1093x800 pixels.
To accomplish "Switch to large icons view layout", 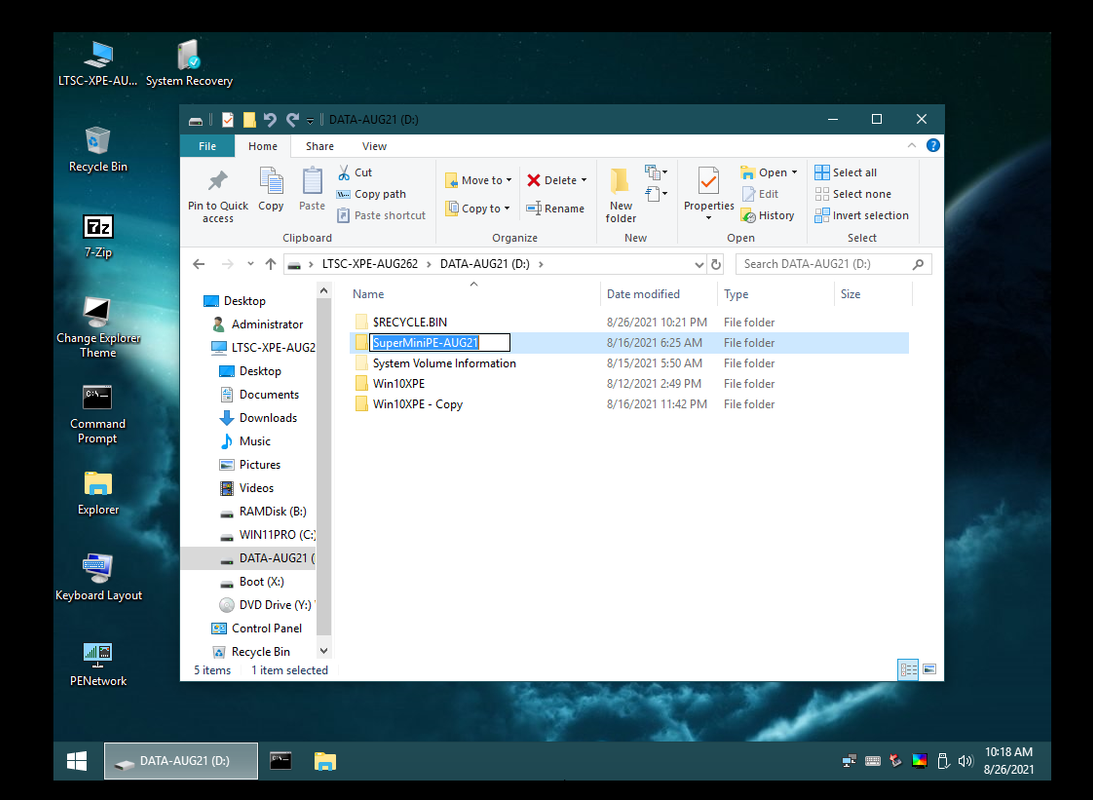I will 929,669.
